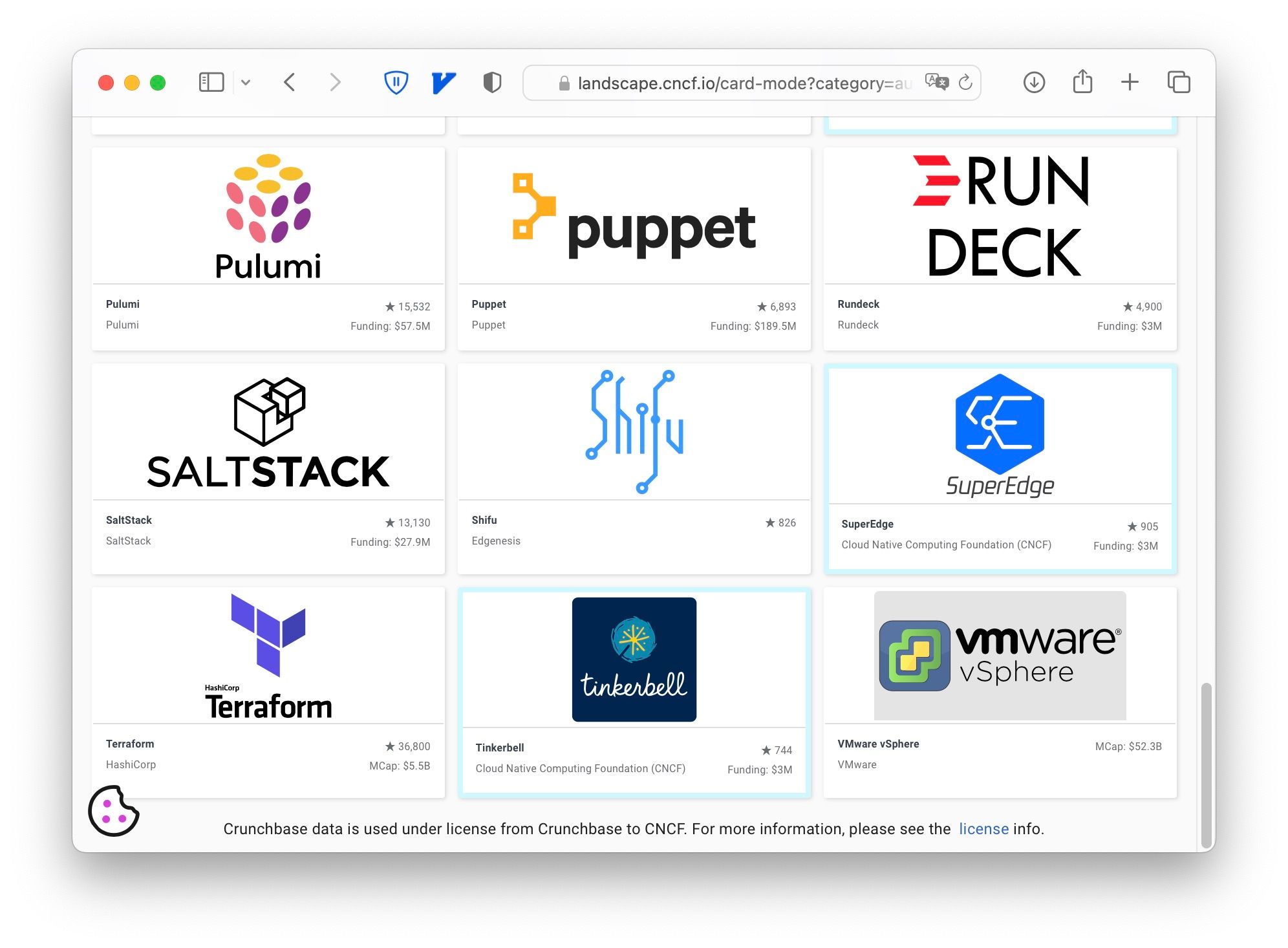1288x948 pixels.
Task: Click the SuperEdge card title text
Action: (x=868, y=524)
